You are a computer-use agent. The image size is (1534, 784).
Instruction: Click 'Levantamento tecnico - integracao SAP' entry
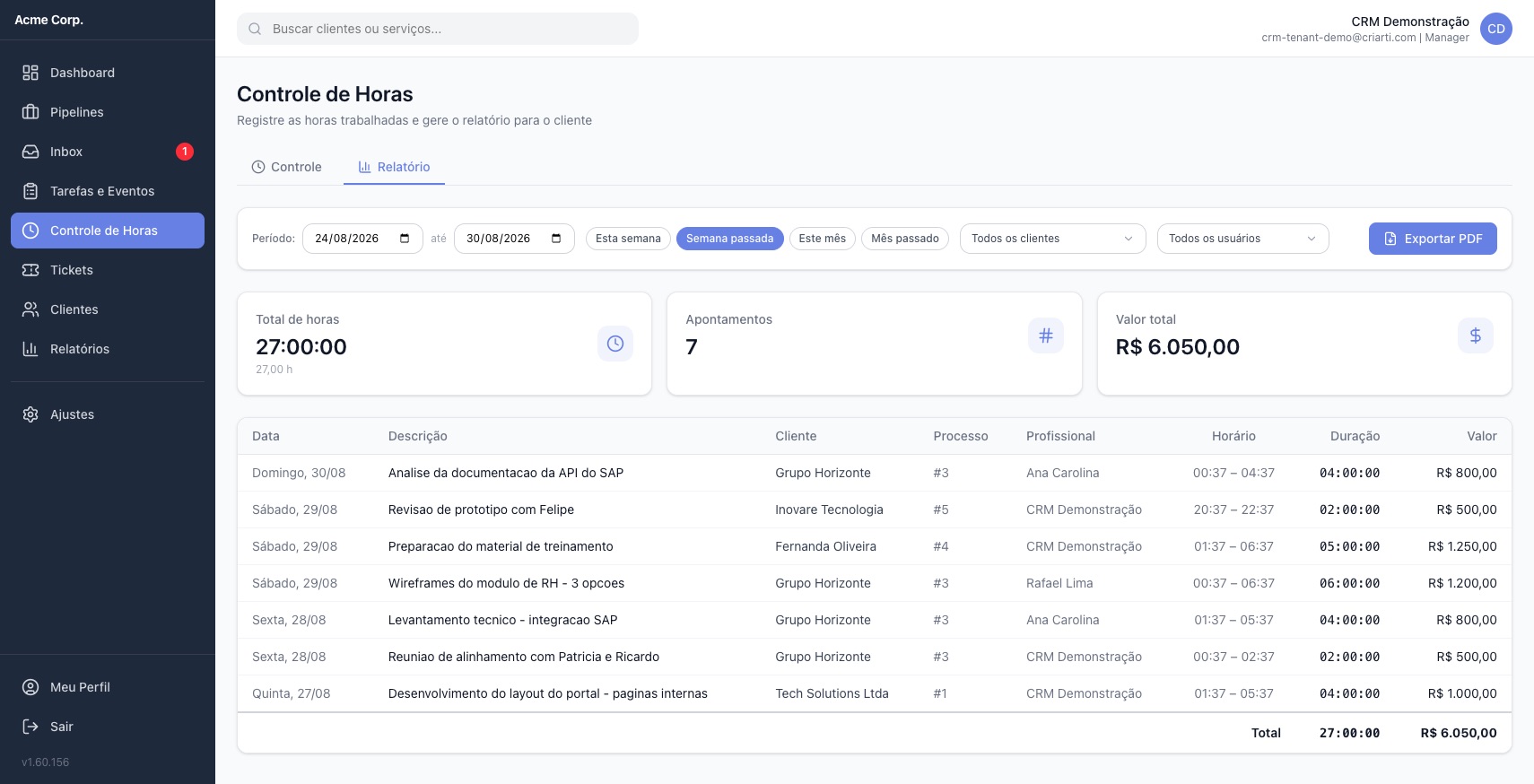coord(502,620)
